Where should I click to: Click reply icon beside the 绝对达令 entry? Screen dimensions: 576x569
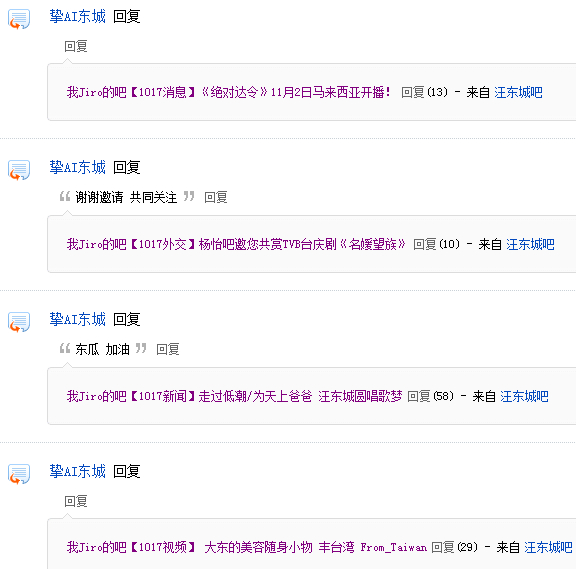[19, 19]
